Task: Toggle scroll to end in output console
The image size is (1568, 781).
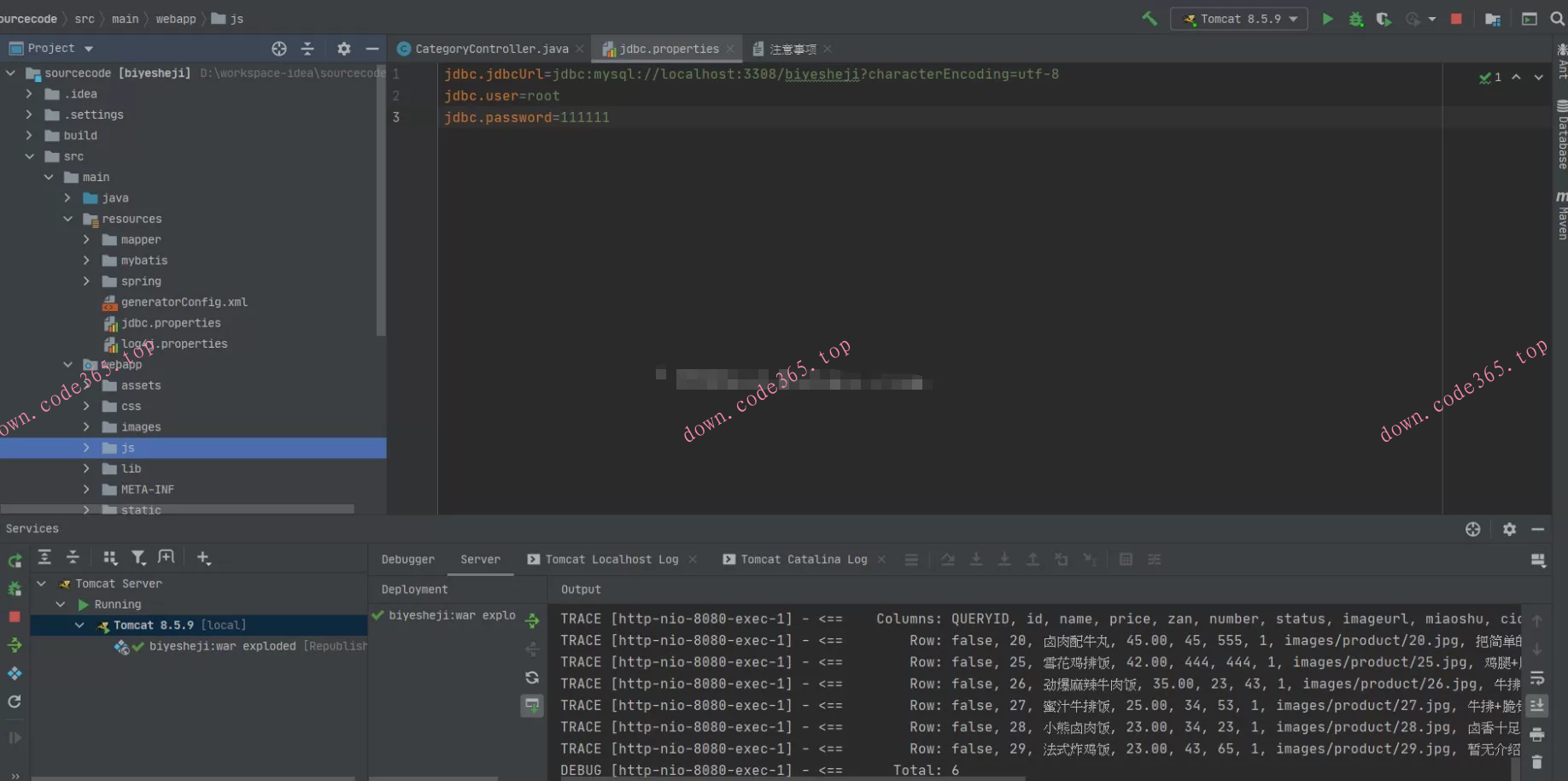Action: click(1536, 706)
